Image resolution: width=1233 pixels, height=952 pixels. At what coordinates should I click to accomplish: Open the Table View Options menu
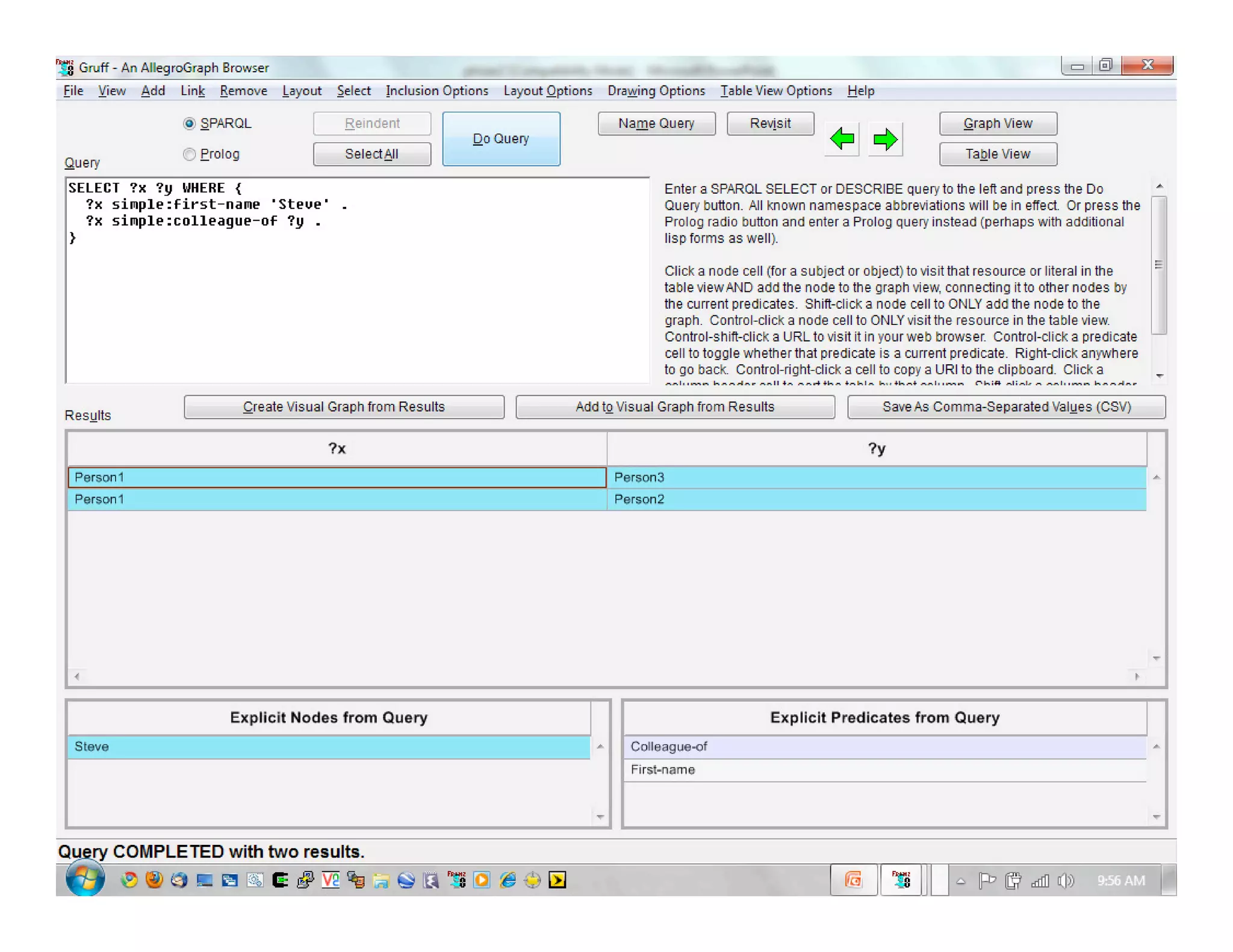775,91
